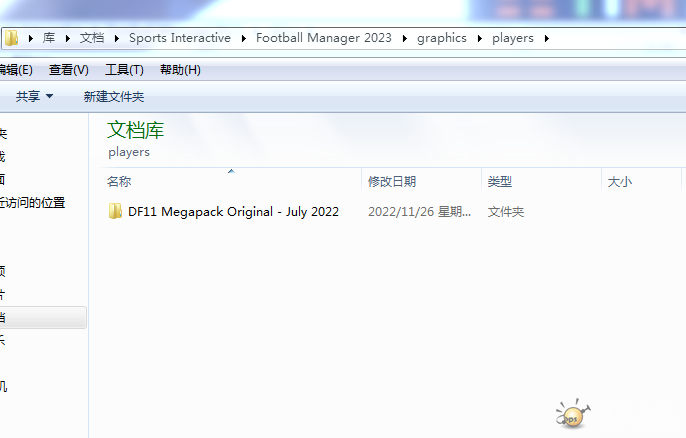Expand the arrow after Sports Interactive
This screenshot has height=438, width=686.
243,39
